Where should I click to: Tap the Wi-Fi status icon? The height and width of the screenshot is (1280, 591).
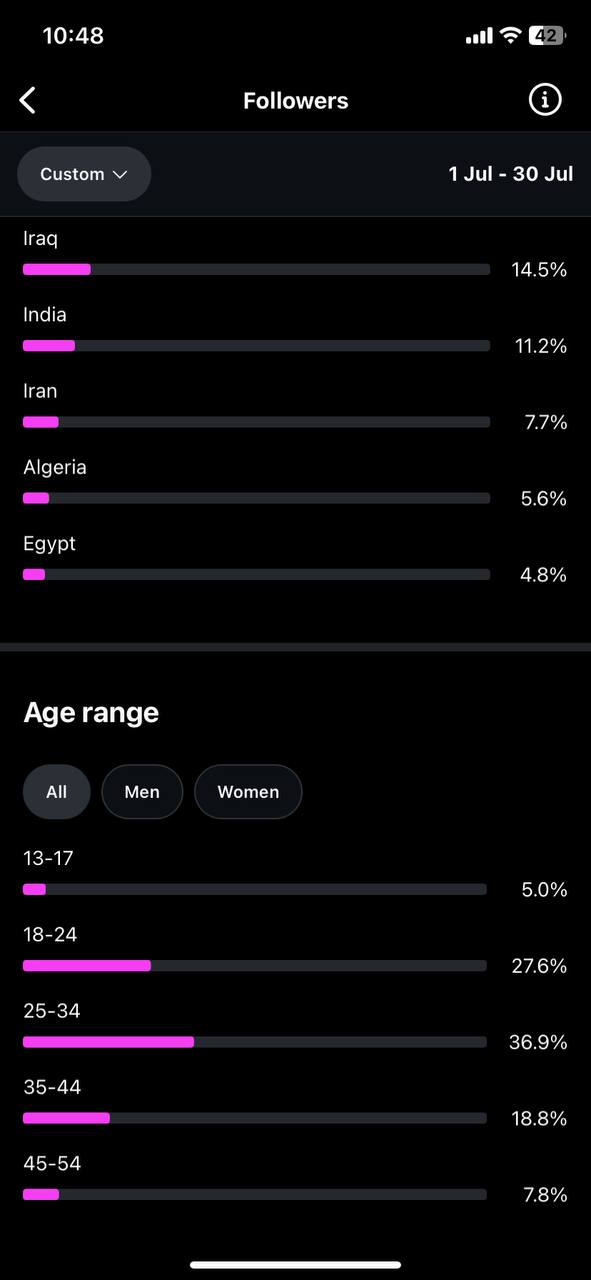(510, 36)
